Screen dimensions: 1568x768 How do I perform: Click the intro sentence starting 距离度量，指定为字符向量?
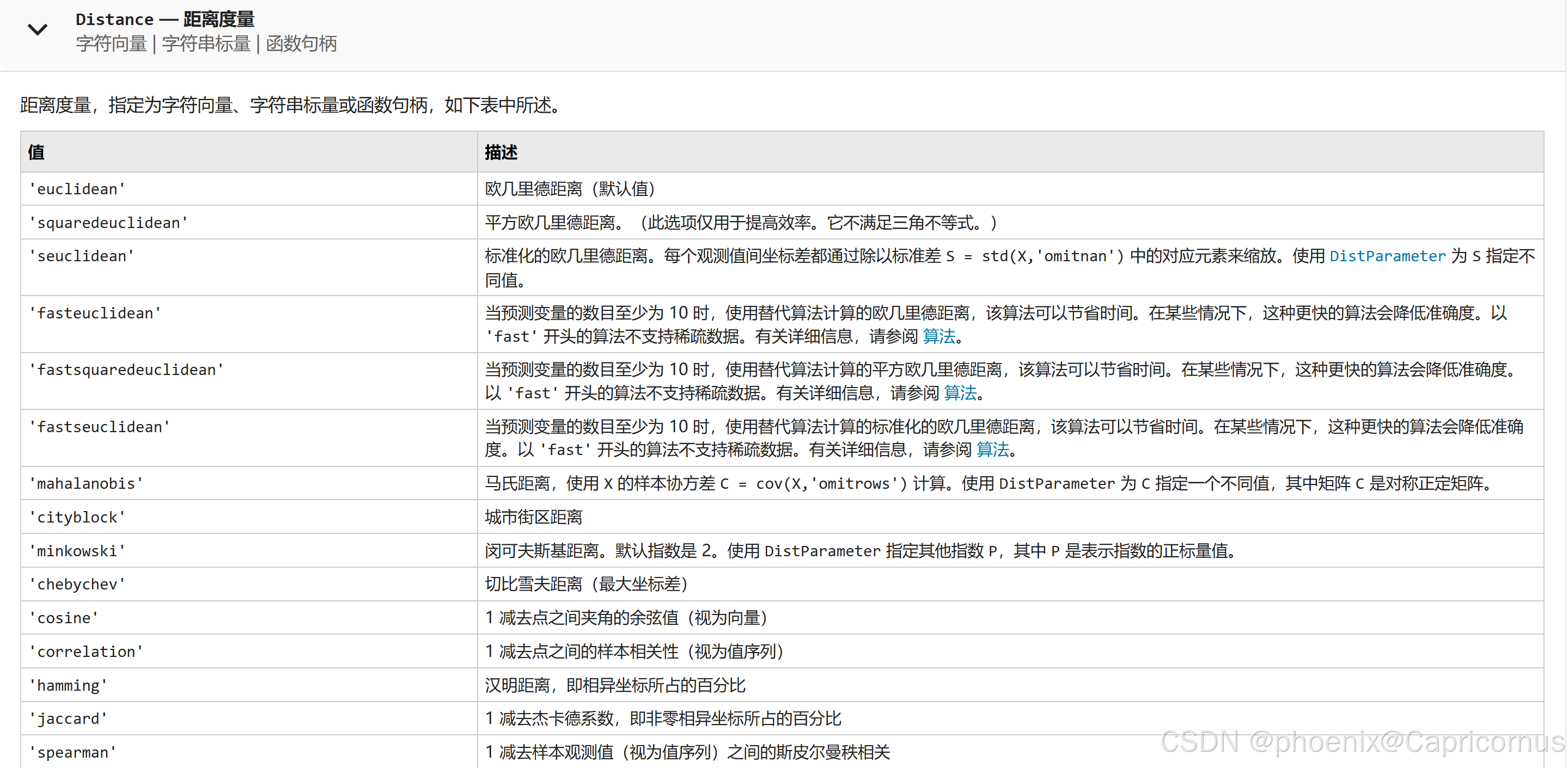(x=290, y=105)
